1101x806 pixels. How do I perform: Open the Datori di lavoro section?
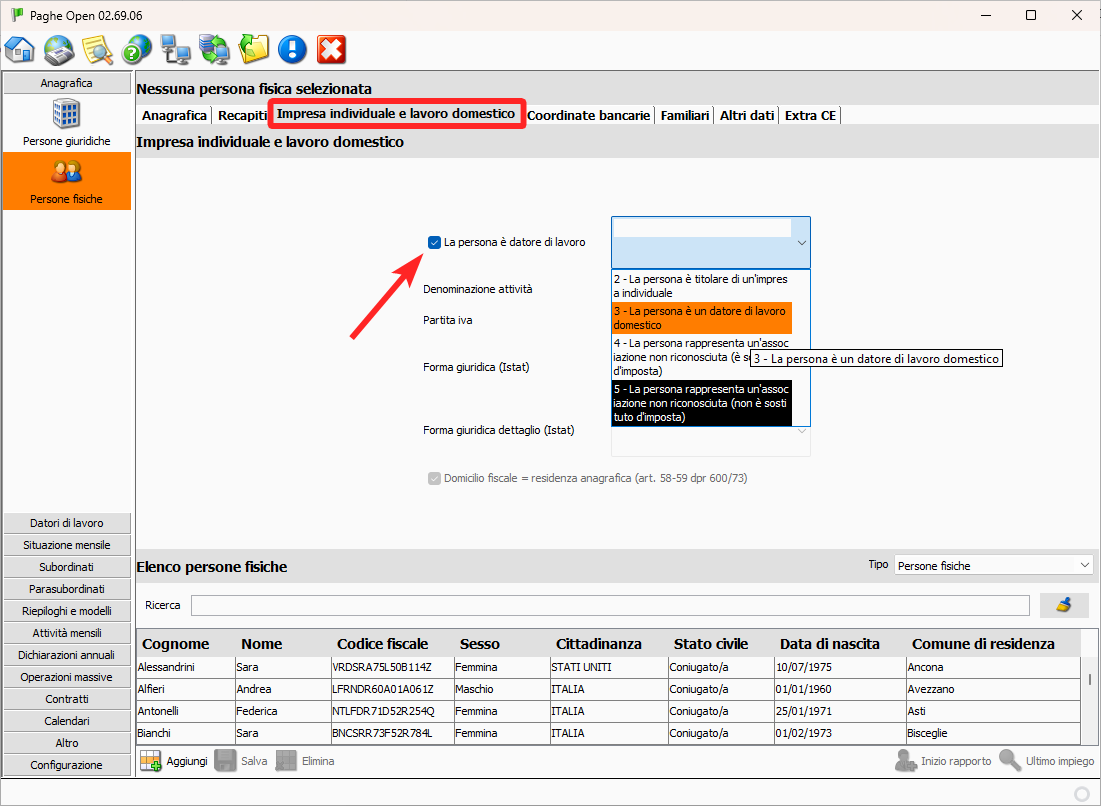[x=67, y=523]
